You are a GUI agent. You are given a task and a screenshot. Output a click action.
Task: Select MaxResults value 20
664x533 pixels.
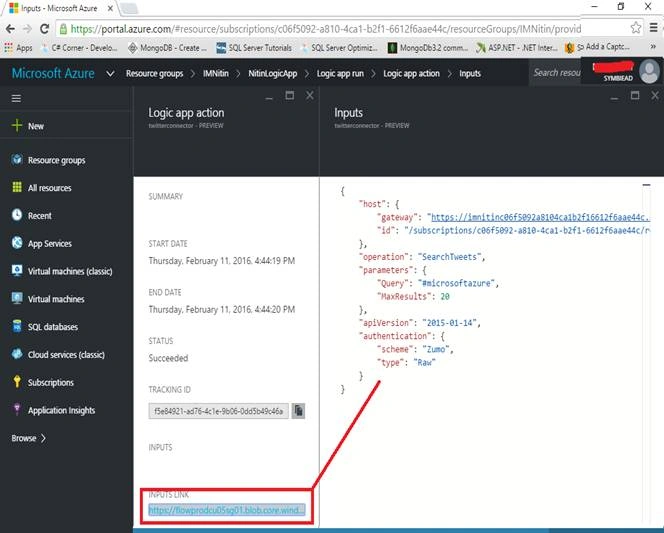(x=445, y=296)
